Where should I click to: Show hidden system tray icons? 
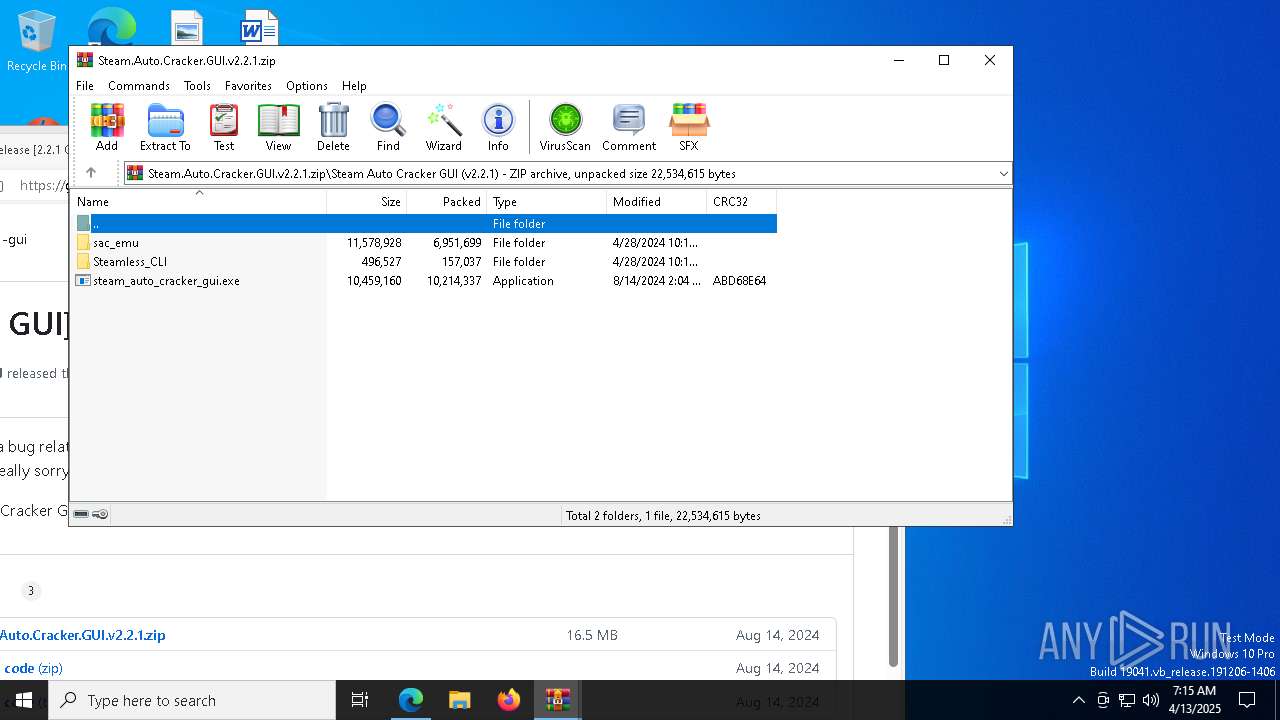pyautogui.click(x=1078, y=700)
